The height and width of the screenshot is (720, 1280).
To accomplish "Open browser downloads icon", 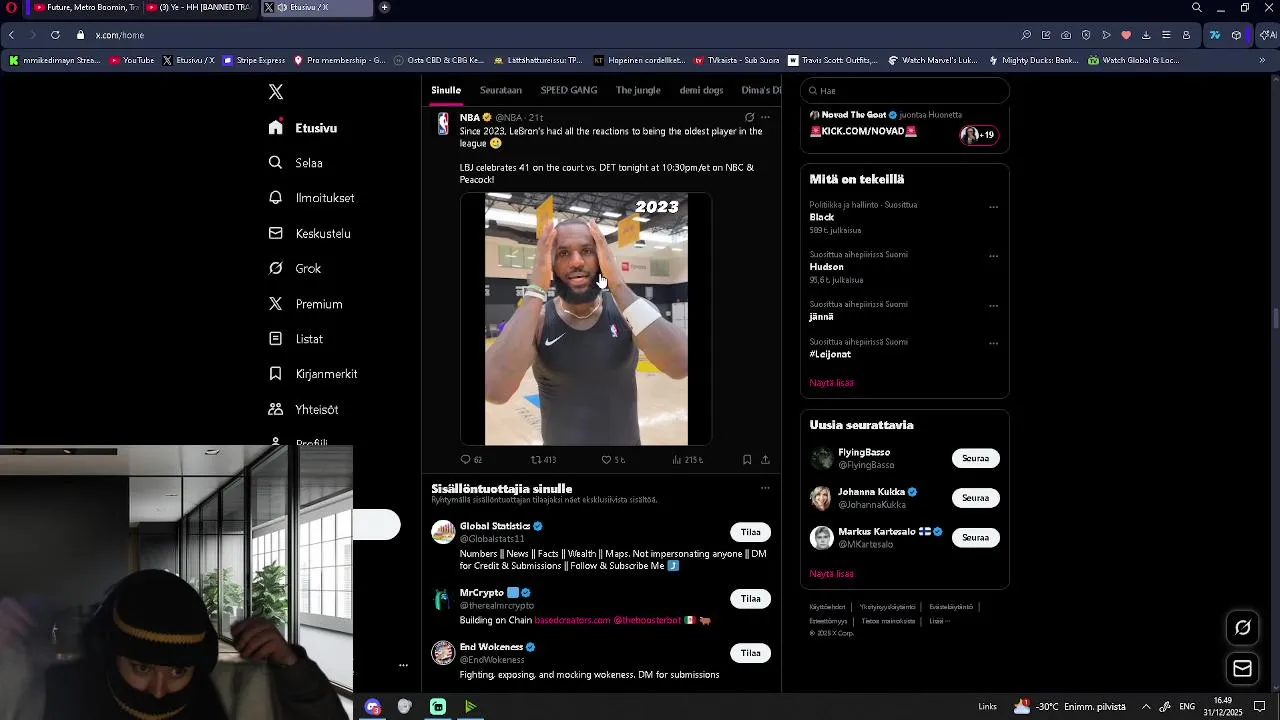I will (1146, 35).
